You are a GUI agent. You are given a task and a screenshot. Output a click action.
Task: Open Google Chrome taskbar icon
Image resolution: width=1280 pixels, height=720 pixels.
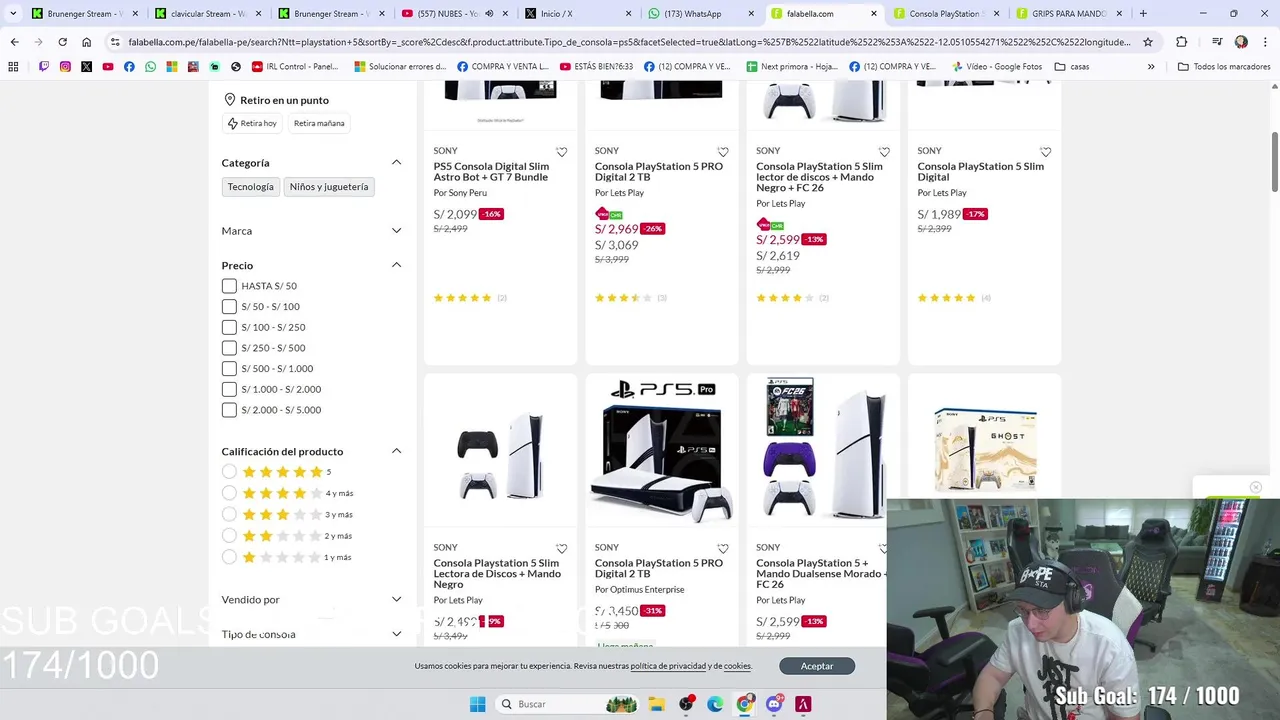coord(744,704)
